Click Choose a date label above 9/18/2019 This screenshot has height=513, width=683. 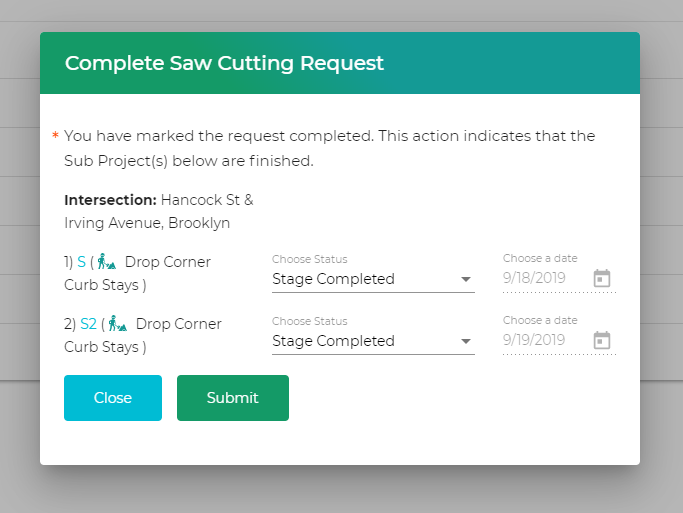[540, 258]
